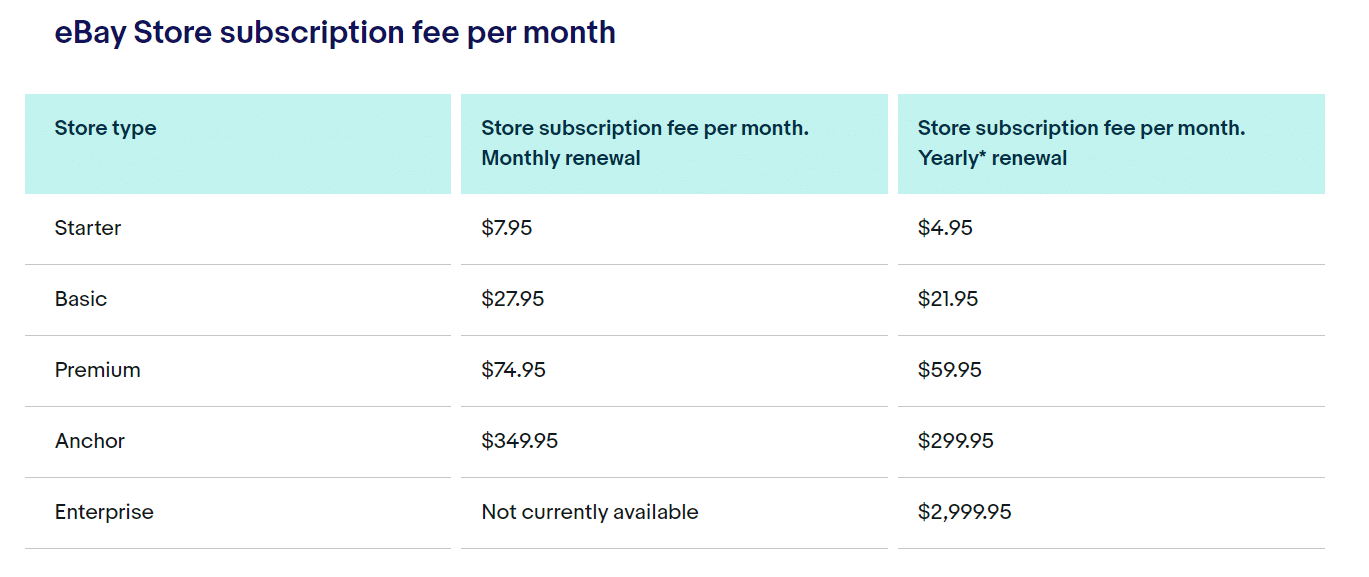
Task: Click the $59.95 Premium yearly fee
Action: (x=950, y=370)
